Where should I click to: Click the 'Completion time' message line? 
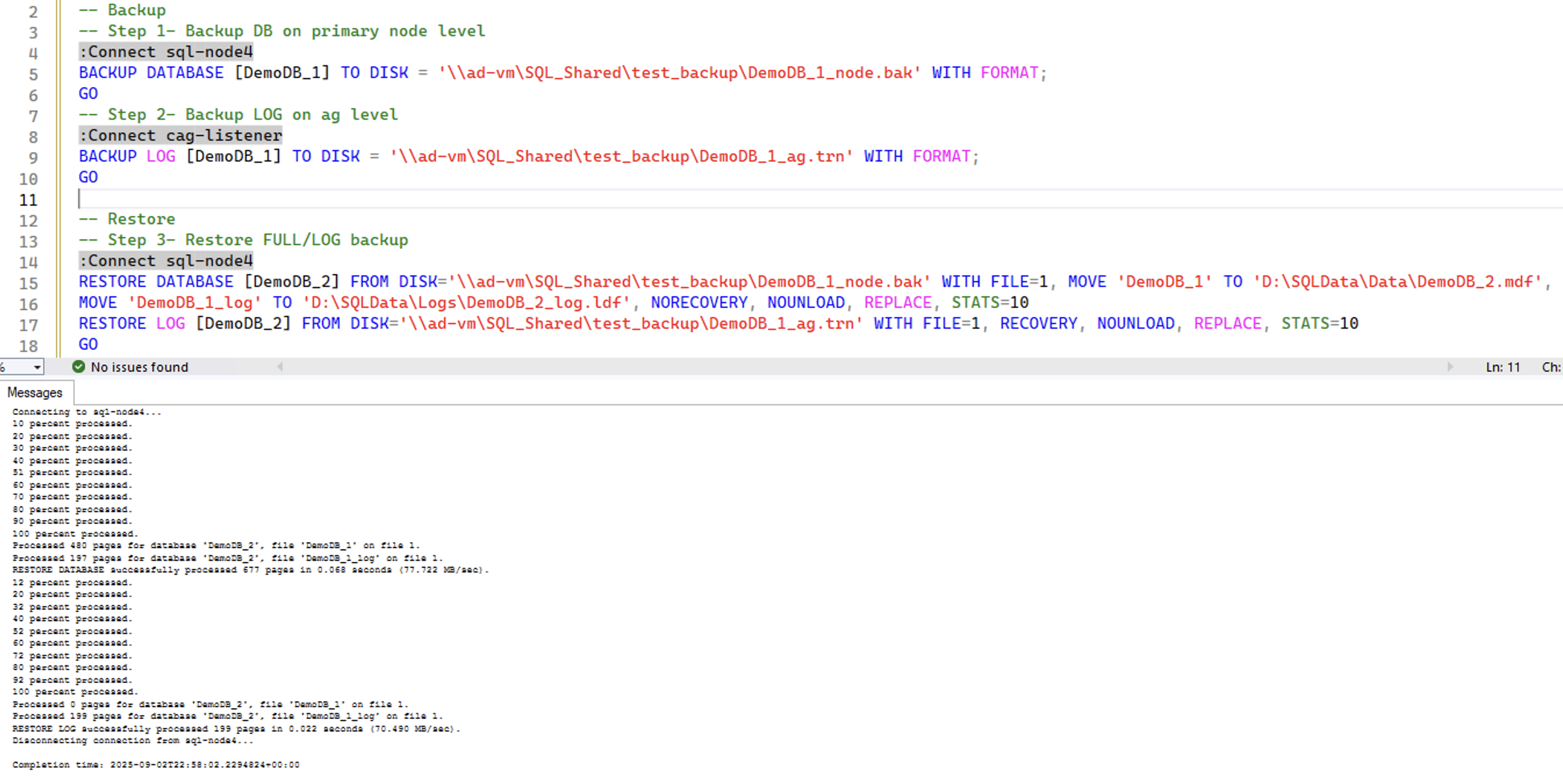pos(155,765)
